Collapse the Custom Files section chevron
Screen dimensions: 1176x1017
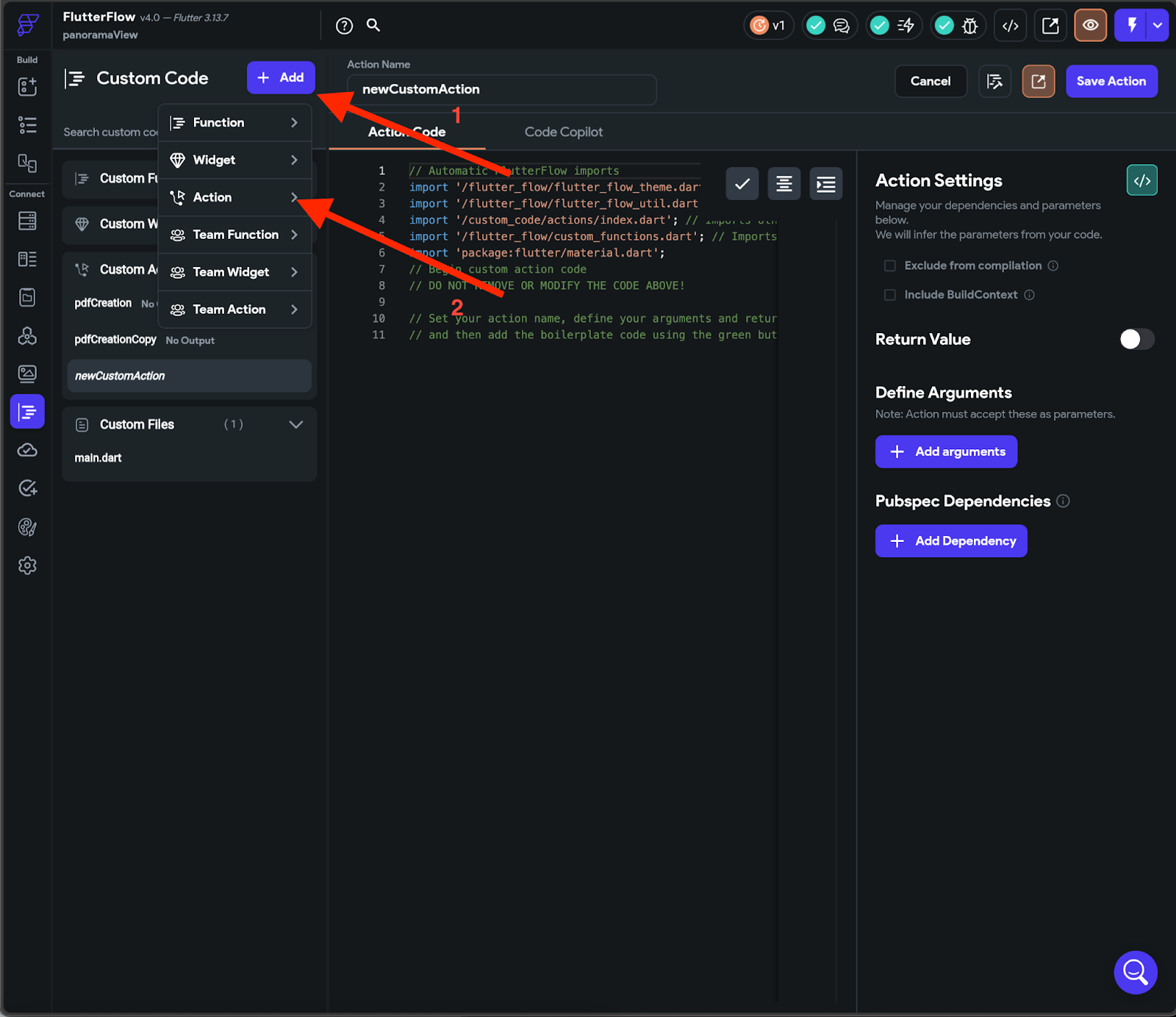click(296, 424)
